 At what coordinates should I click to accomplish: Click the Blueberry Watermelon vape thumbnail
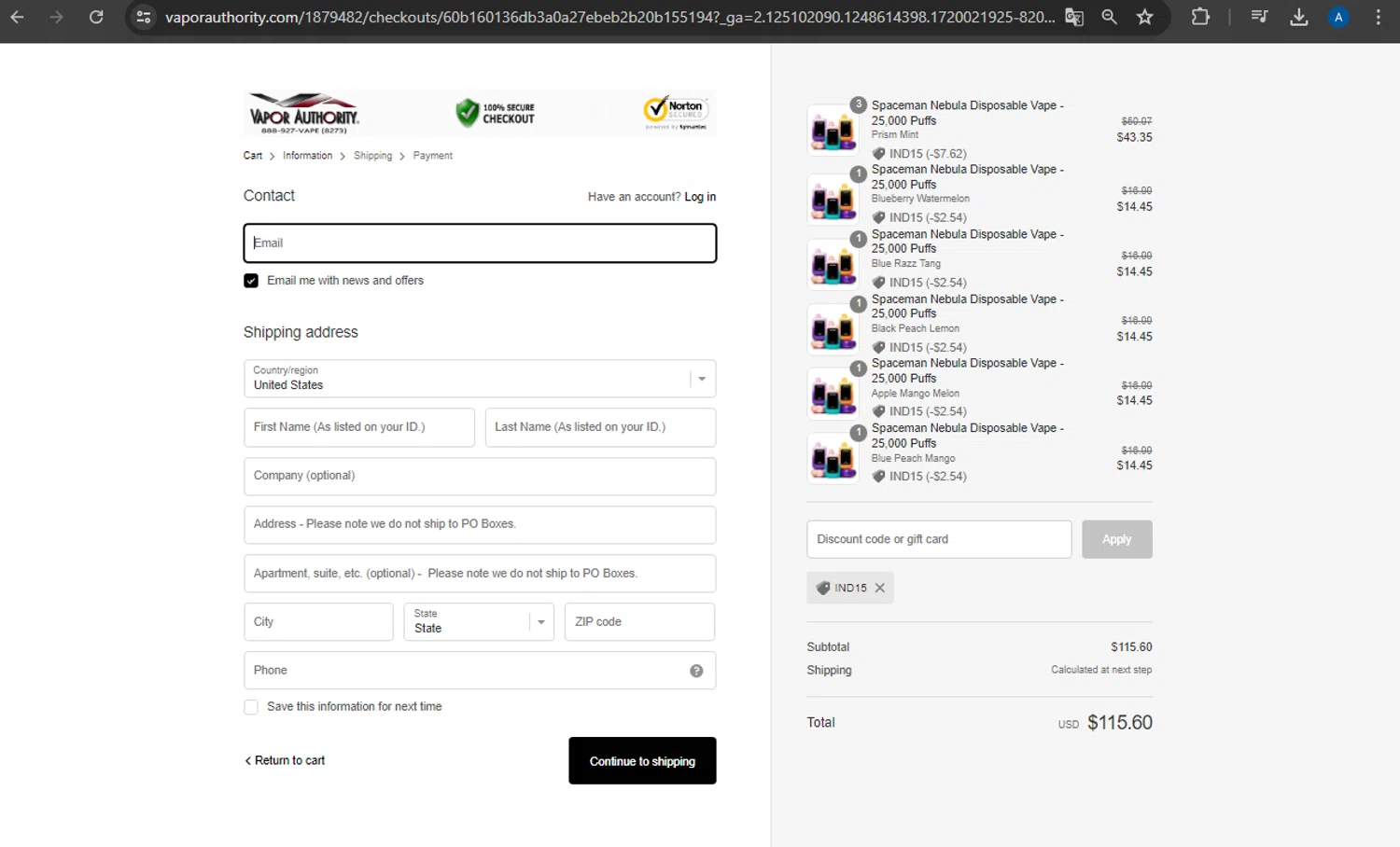coord(833,199)
